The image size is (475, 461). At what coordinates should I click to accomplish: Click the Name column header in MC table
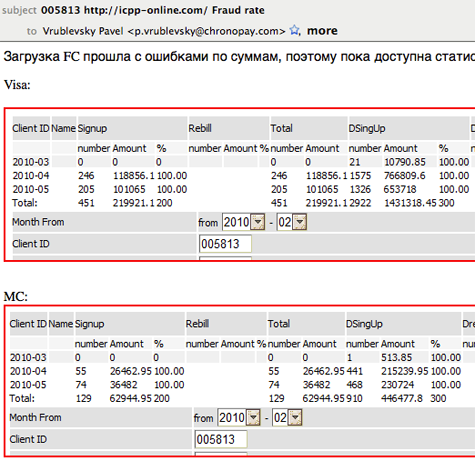(x=61, y=324)
